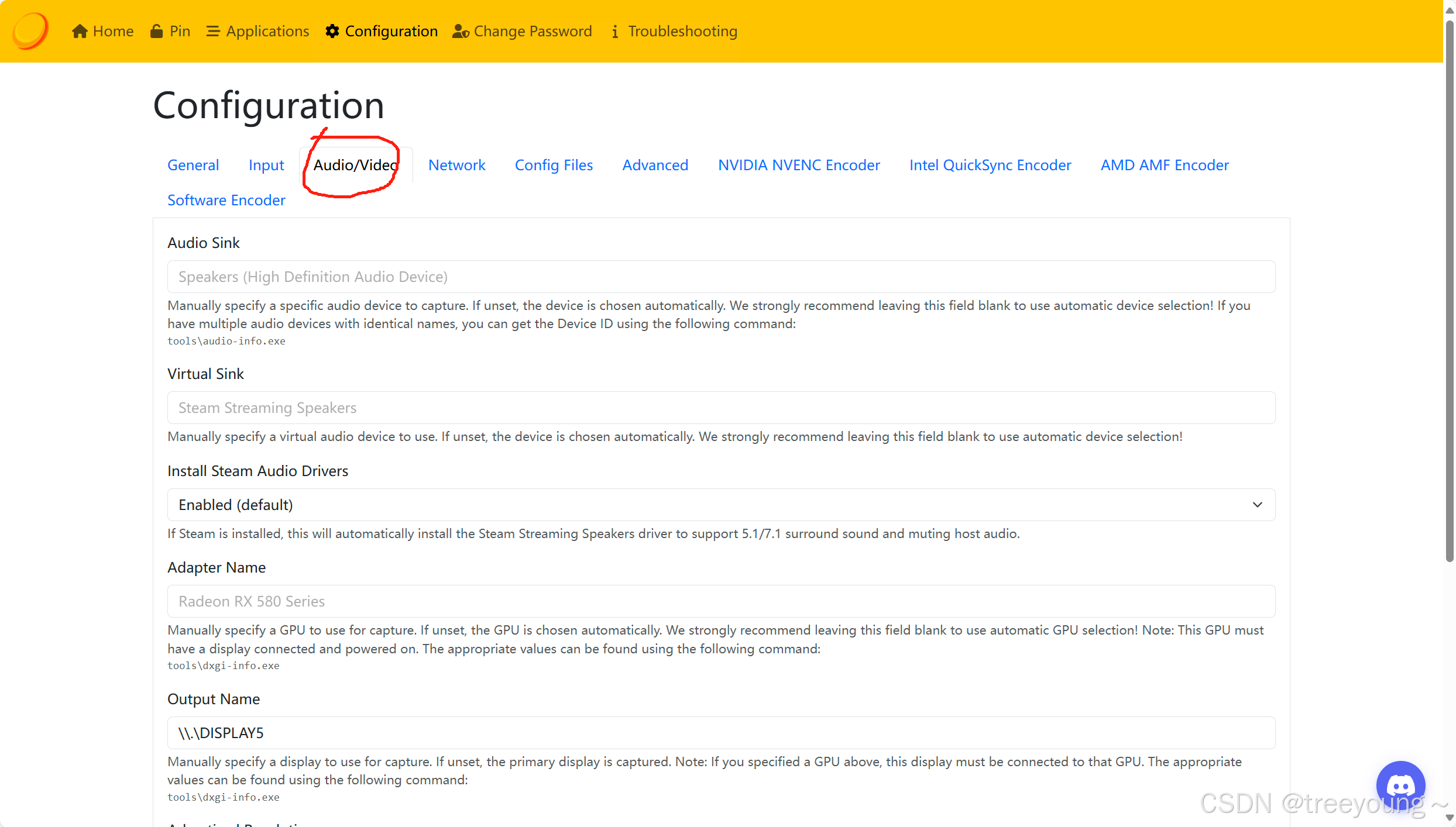This screenshot has height=827, width=1456.
Task: Click the Applications list icon
Action: (x=213, y=31)
